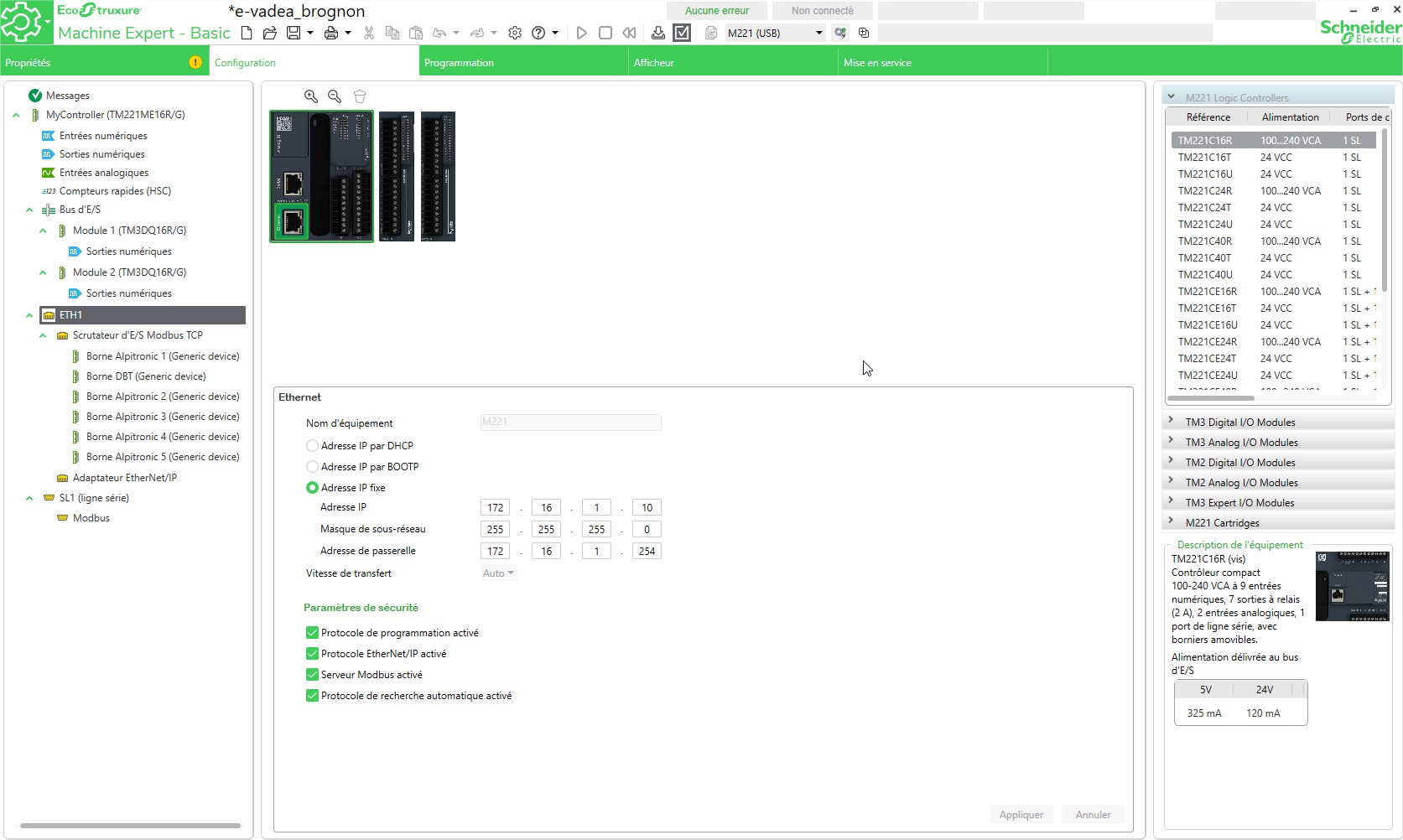Save the project with the floppy icon
The height and width of the screenshot is (840, 1403).
click(294, 33)
